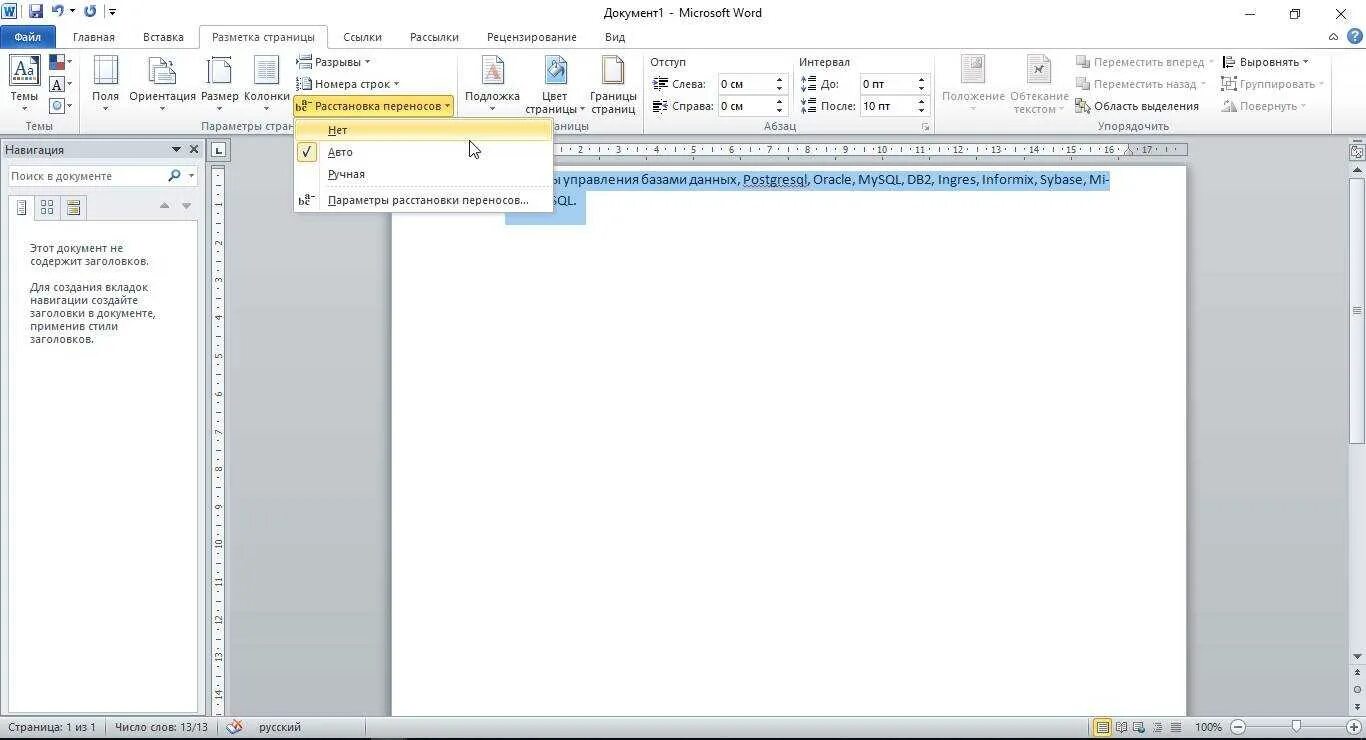The height and width of the screenshot is (740, 1366).
Task: Increase spacing После value
Action: pos(922,102)
